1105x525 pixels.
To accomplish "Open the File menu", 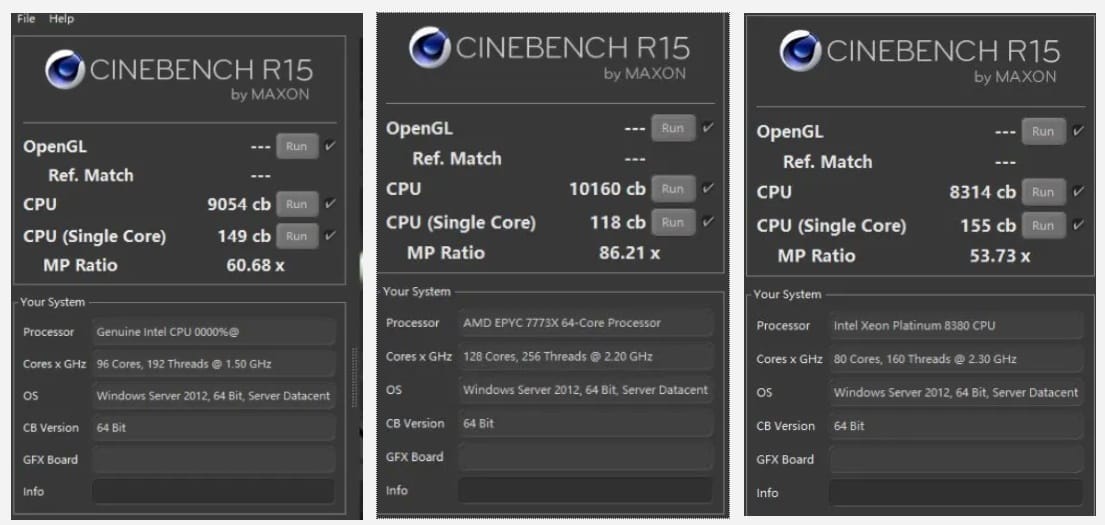I will 25,19.
